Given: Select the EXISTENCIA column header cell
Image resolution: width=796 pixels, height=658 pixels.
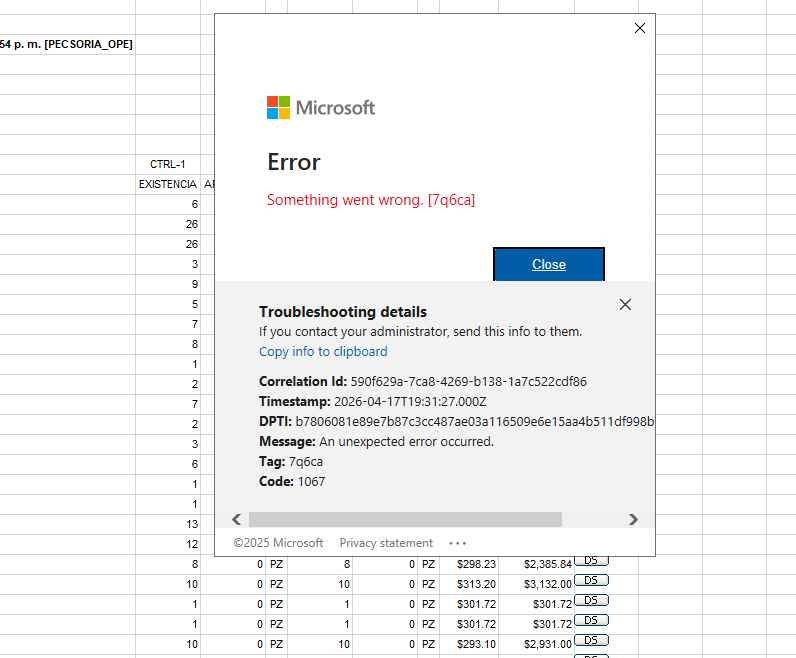Looking at the screenshot, I should 167,184.
